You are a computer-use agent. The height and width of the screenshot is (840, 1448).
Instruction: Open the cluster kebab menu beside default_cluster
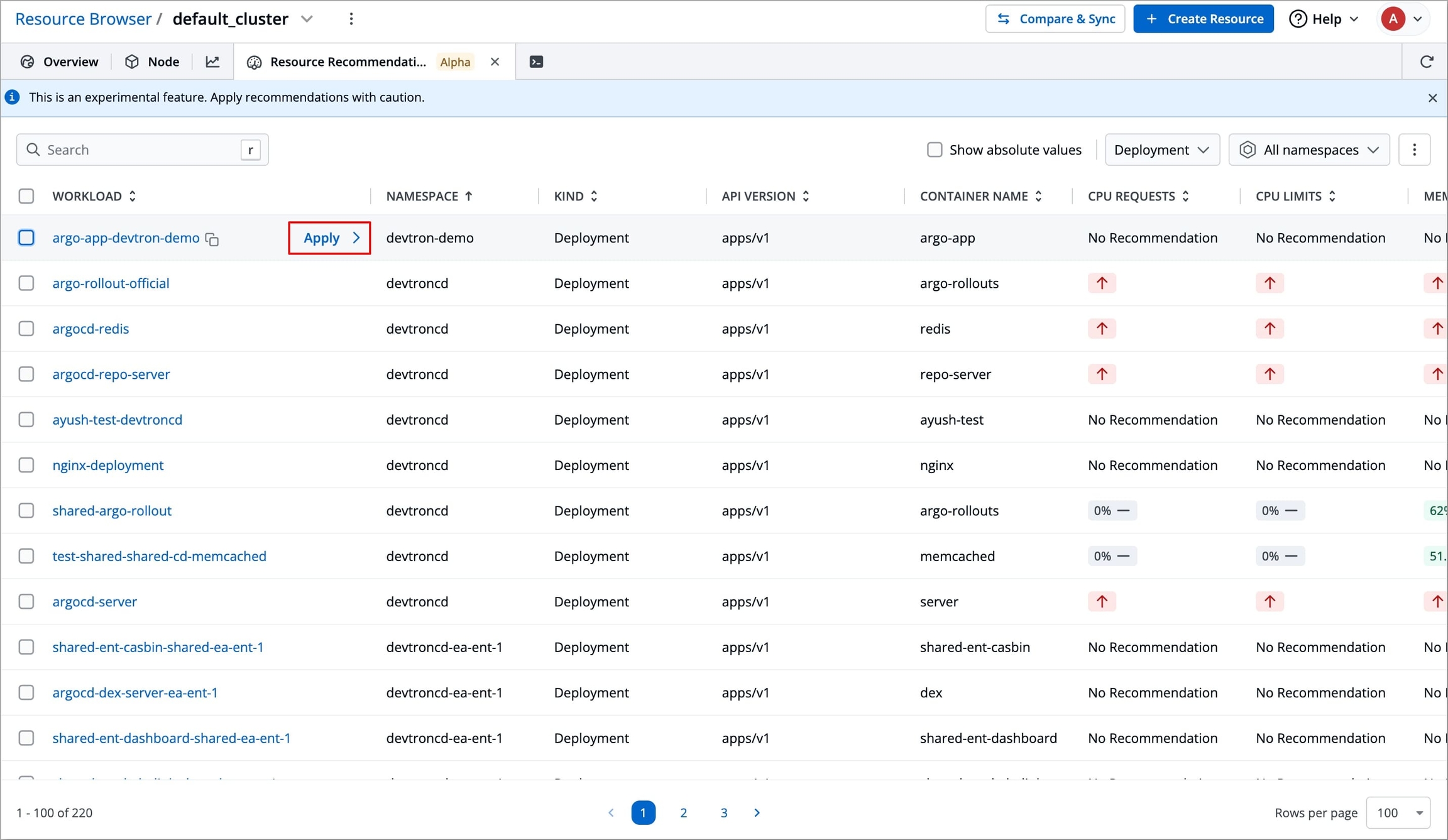351,19
